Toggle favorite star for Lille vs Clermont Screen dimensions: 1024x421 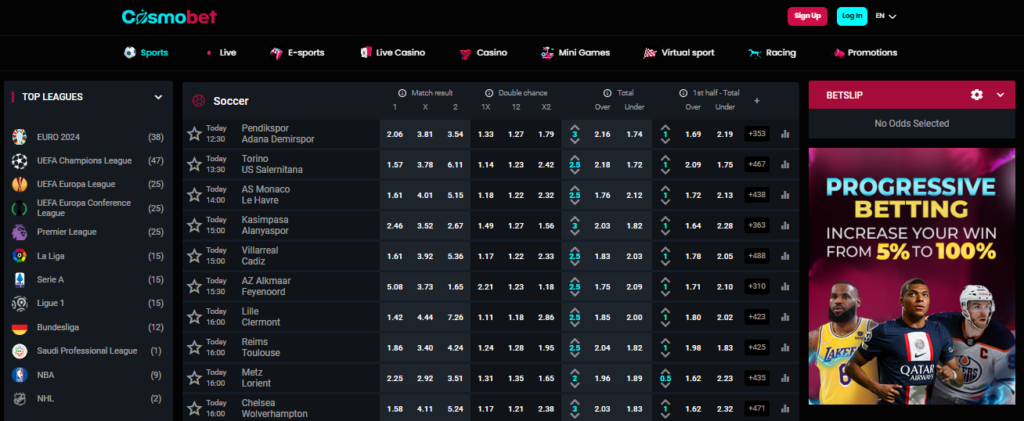[194, 317]
